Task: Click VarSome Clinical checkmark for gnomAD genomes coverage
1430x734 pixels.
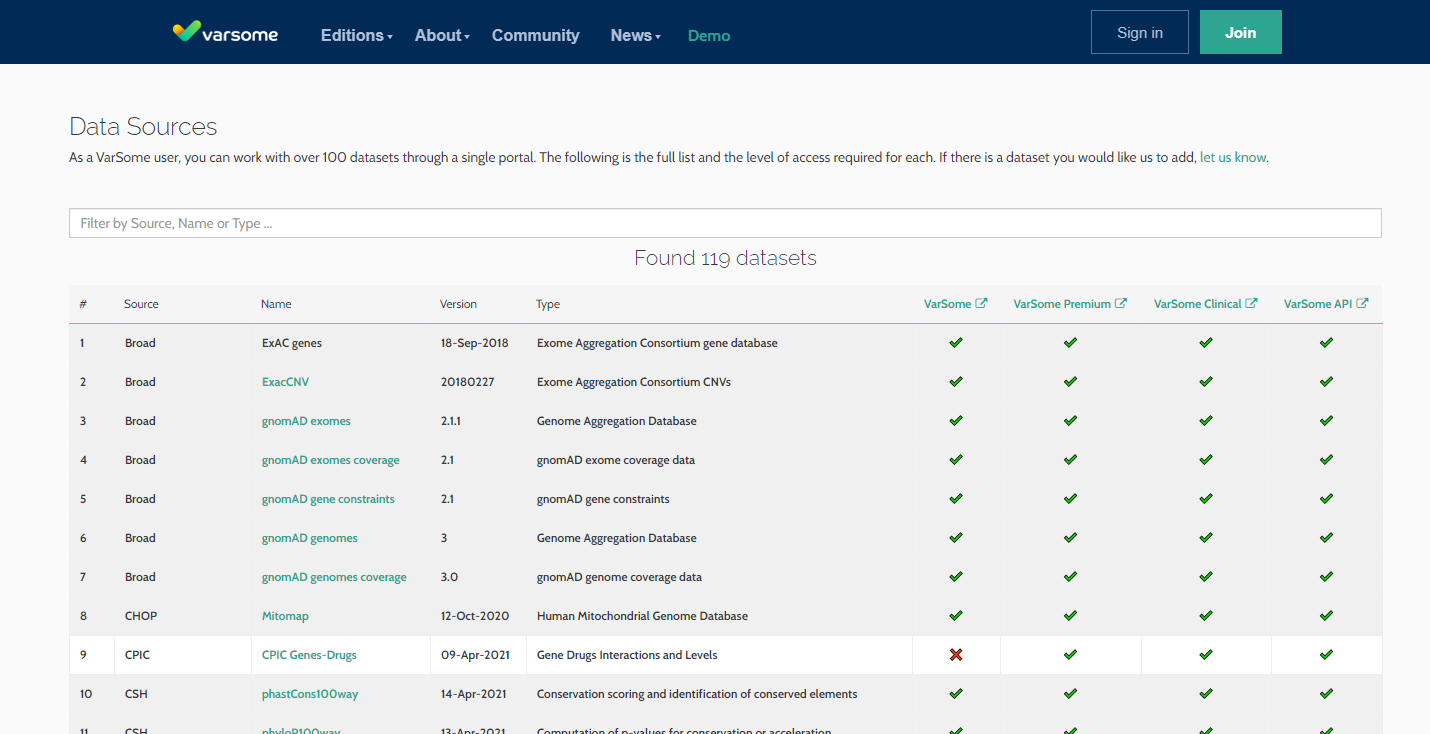Action: pos(1206,577)
